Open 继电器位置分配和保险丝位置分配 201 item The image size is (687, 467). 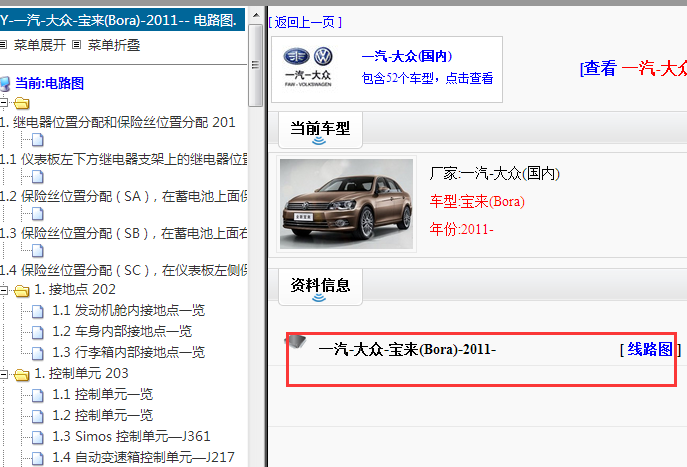coord(117,122)
